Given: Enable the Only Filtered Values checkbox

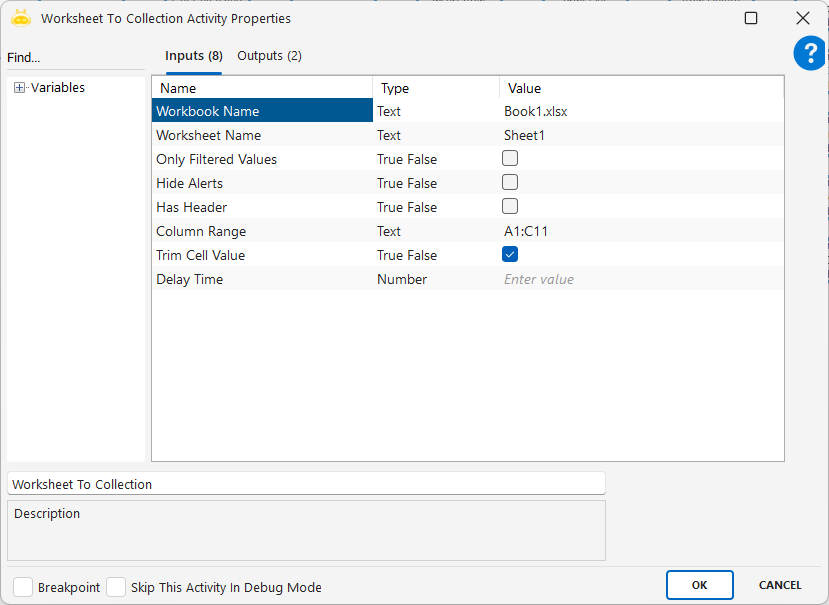Looking at the screenshot, I should pos(510,158).
